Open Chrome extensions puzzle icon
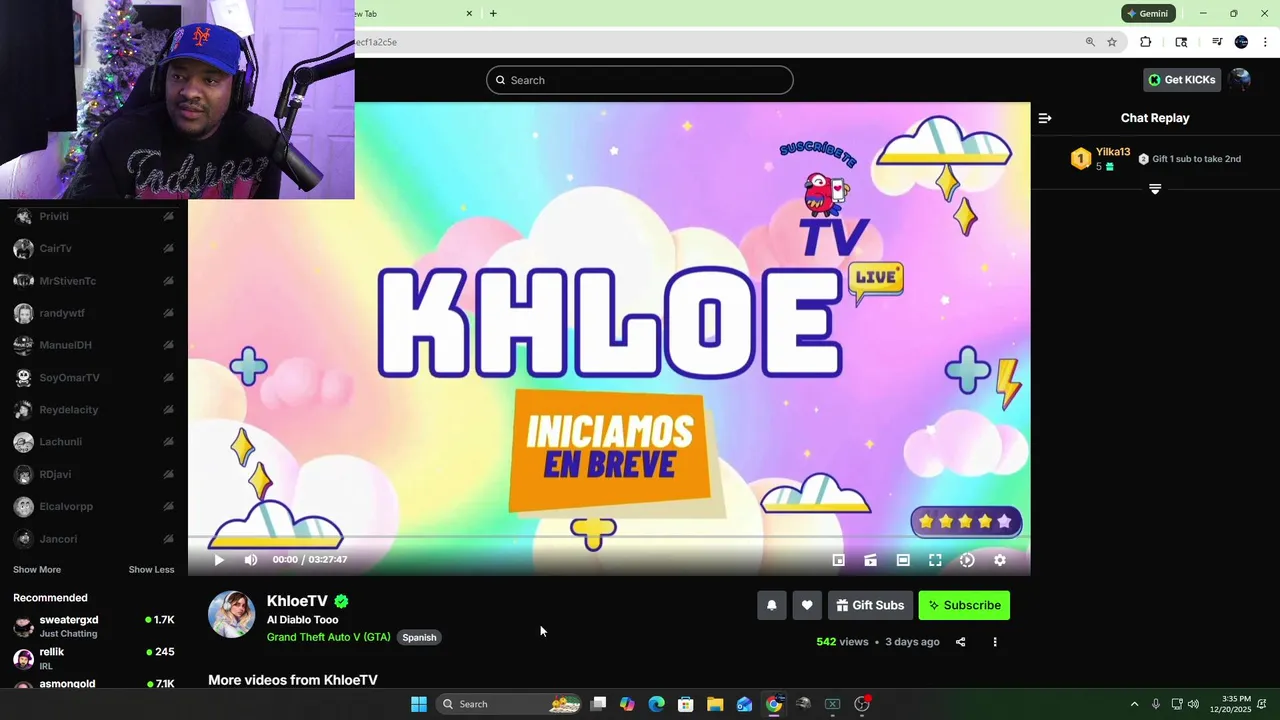Viewport: 1280px width, 720px height. (1146, 42)
